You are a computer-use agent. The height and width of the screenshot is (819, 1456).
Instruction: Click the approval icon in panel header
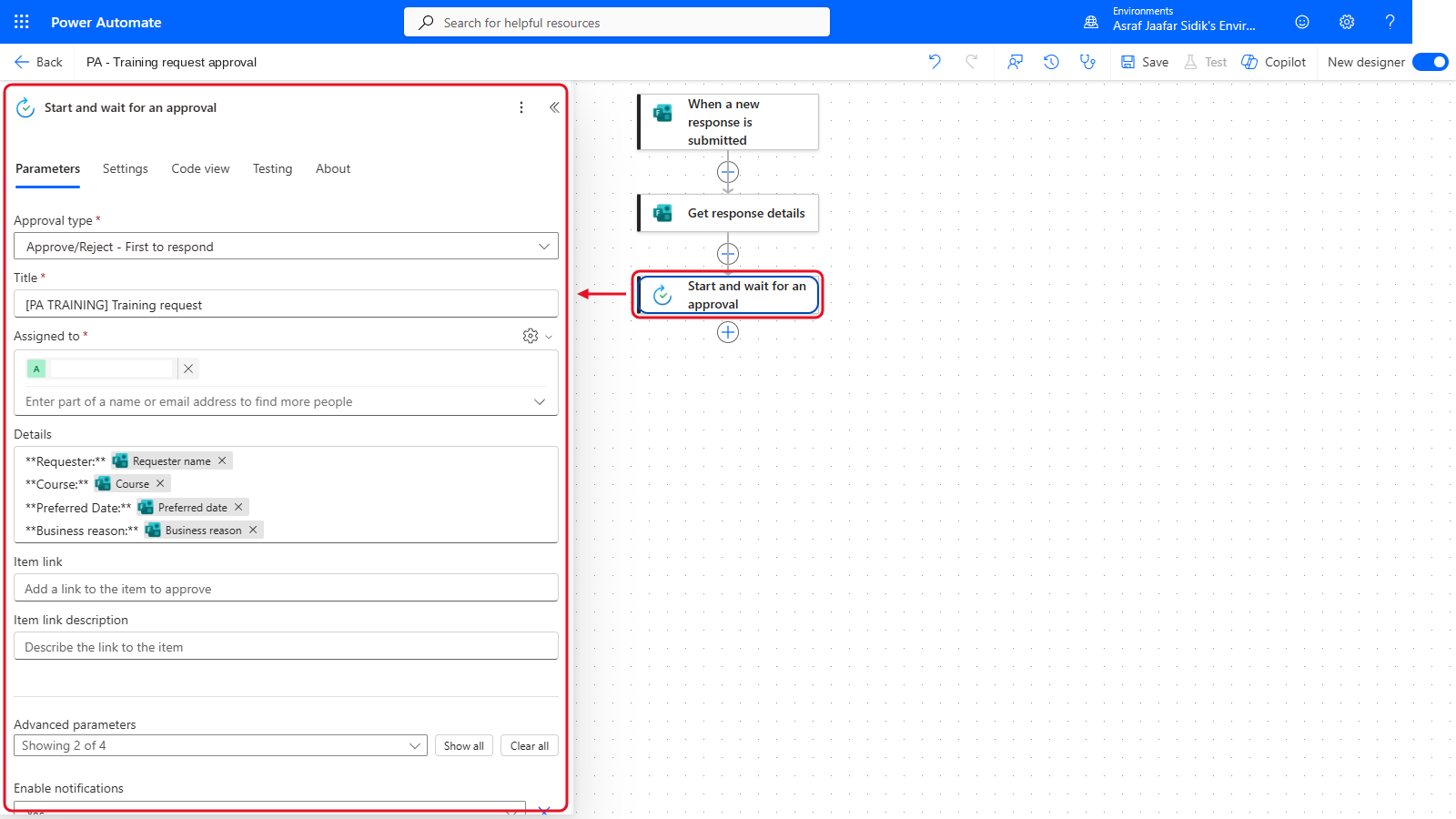click(x=25, y=107)
